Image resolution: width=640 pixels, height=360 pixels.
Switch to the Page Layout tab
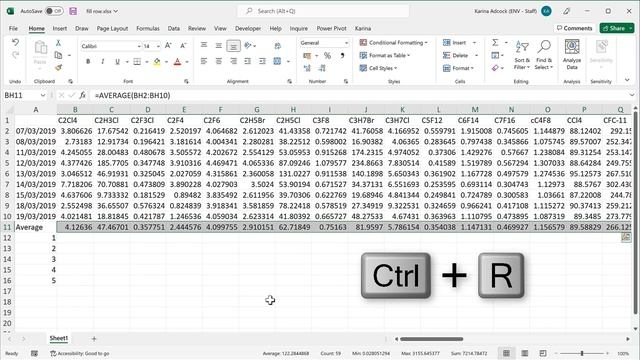[112, 28]
